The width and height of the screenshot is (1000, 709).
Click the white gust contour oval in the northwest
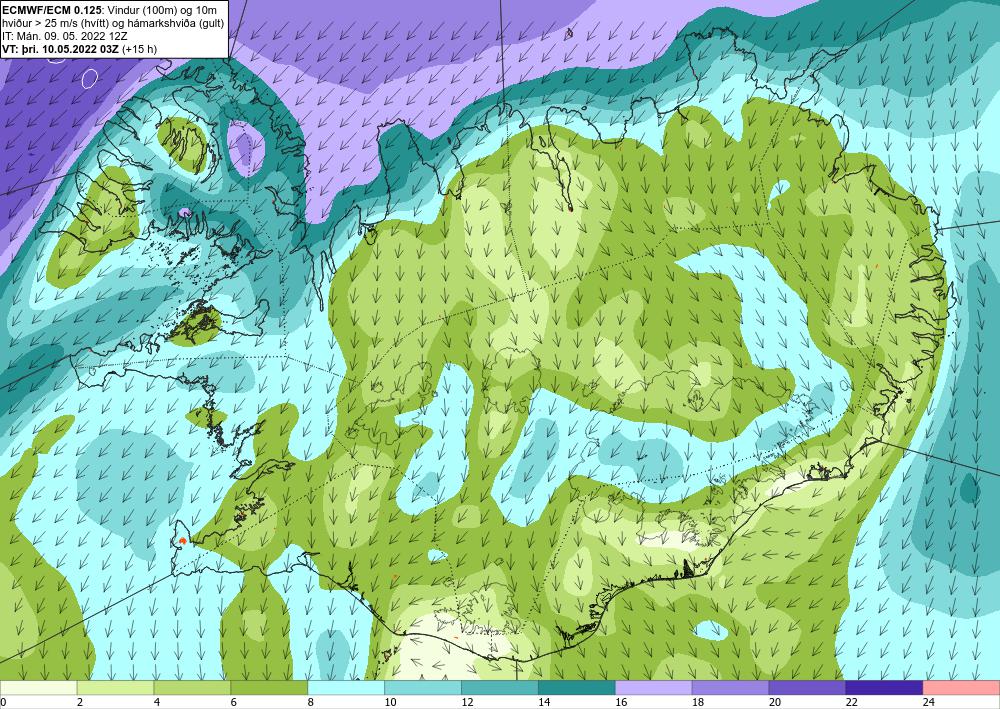coord(90,78)
